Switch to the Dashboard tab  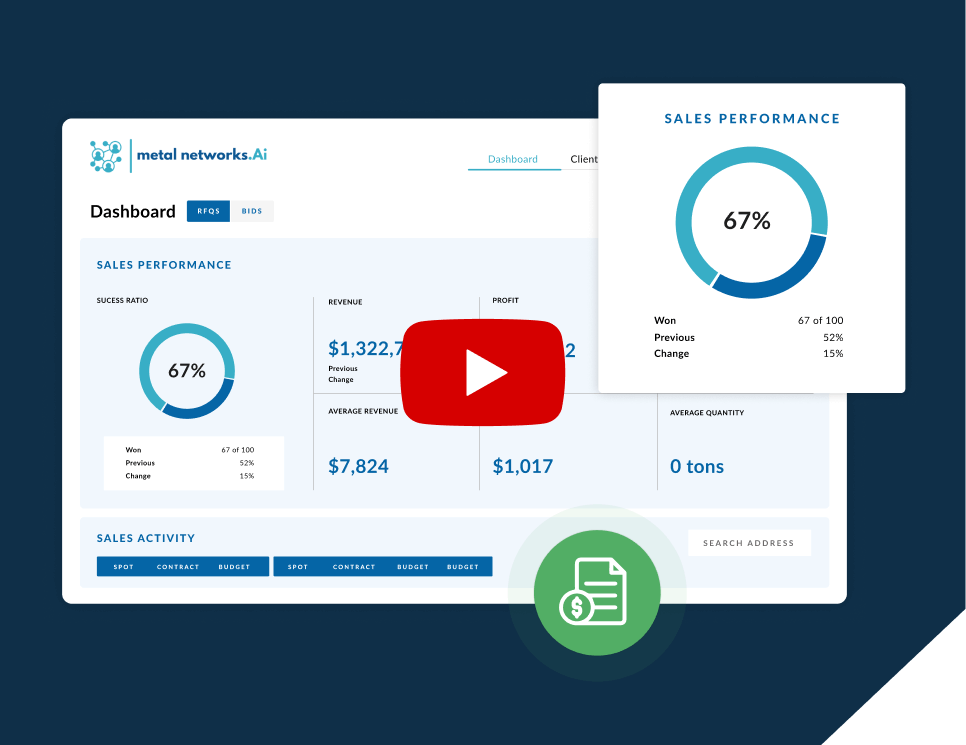tap(512, 159)
